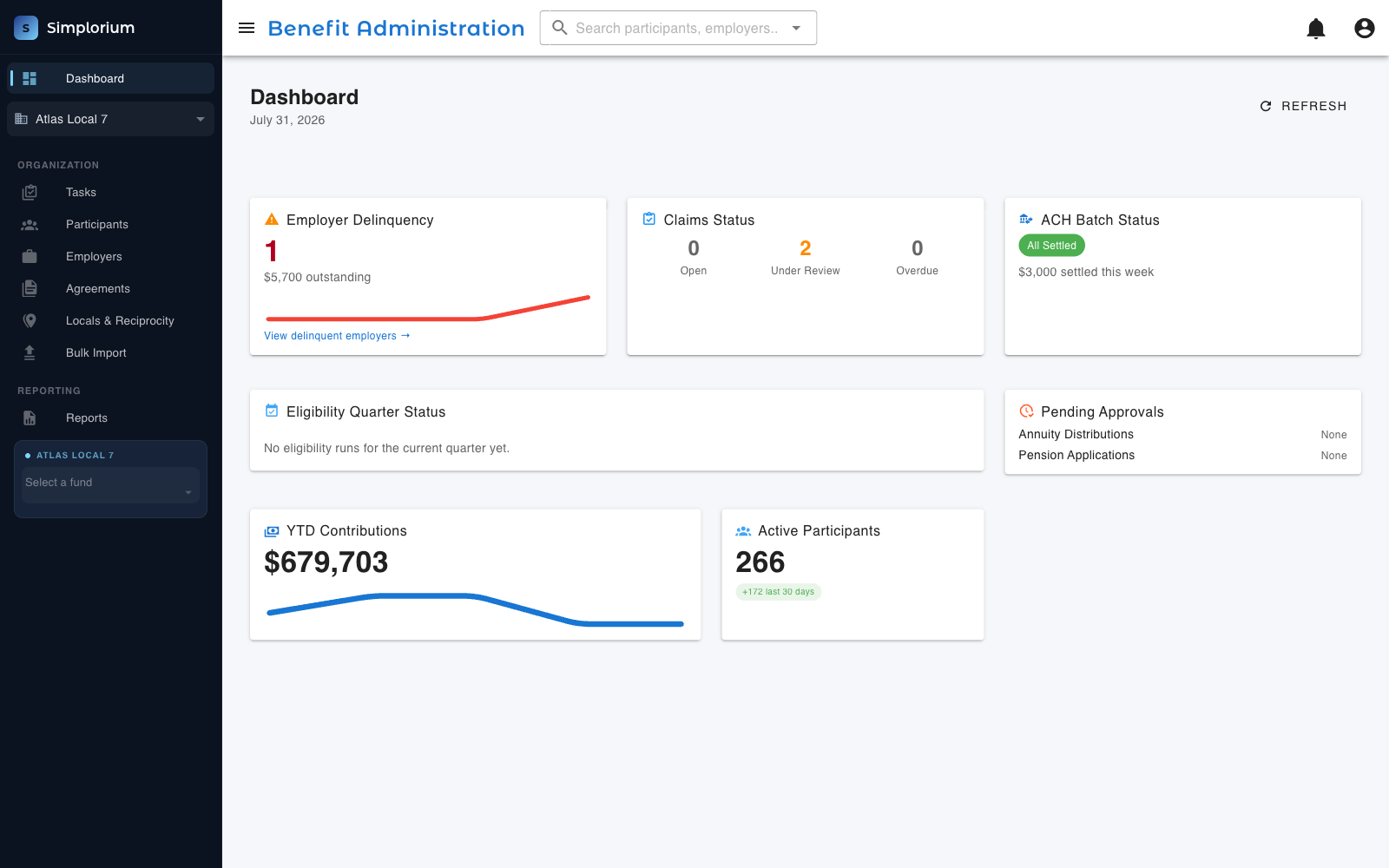The height and width of the screenshot is (868, 1389).
Task: Open the Select a fund dropdown
Action: tap(110, 484)
